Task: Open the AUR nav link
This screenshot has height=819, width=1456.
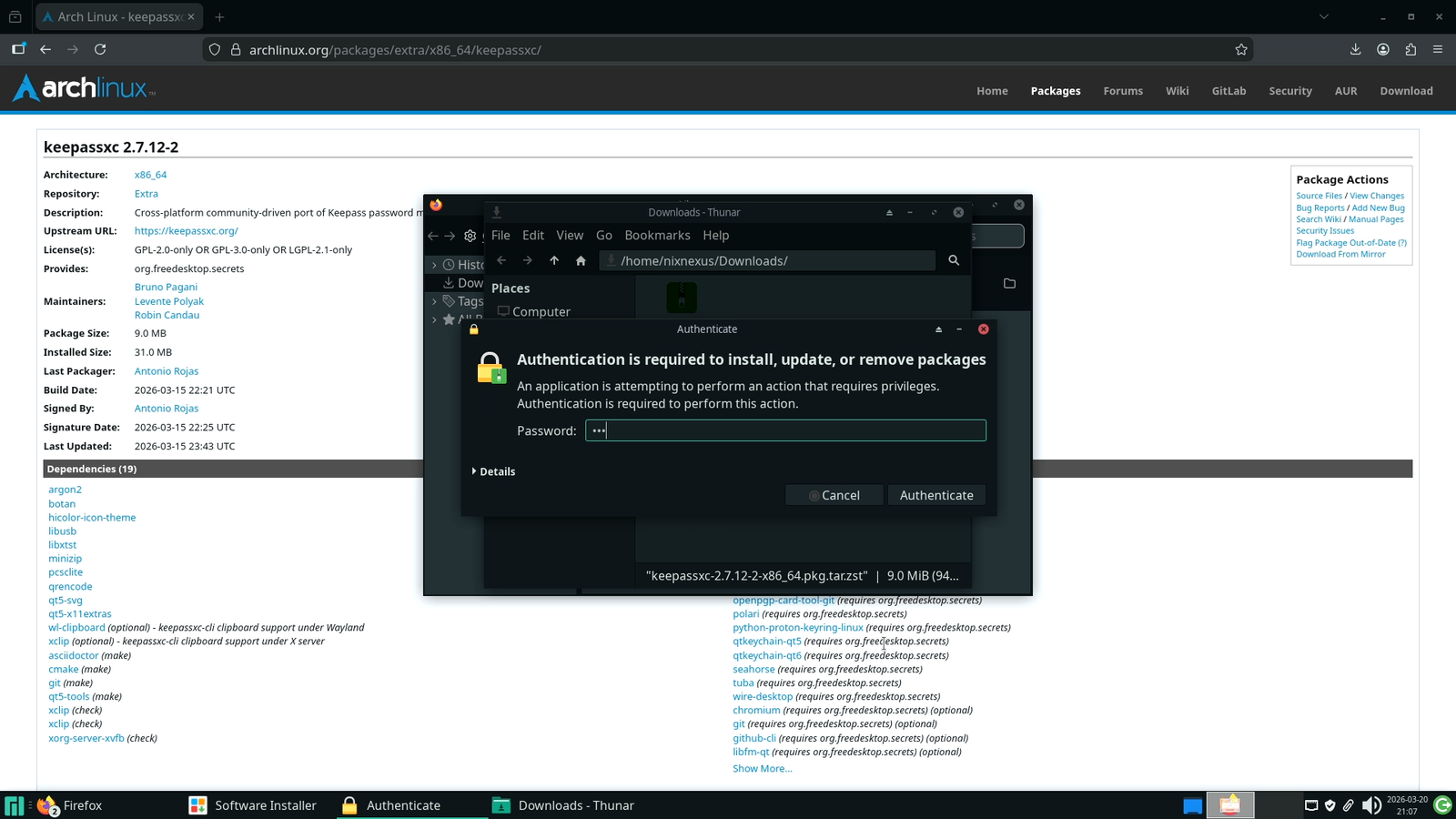Action: point(1346,91)
